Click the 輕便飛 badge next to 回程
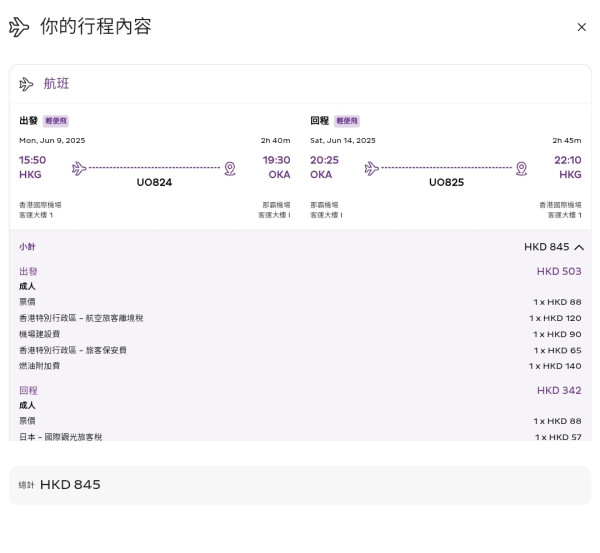Image resolution: width=600 pixels, height=553 pixels. pos(347,121)
